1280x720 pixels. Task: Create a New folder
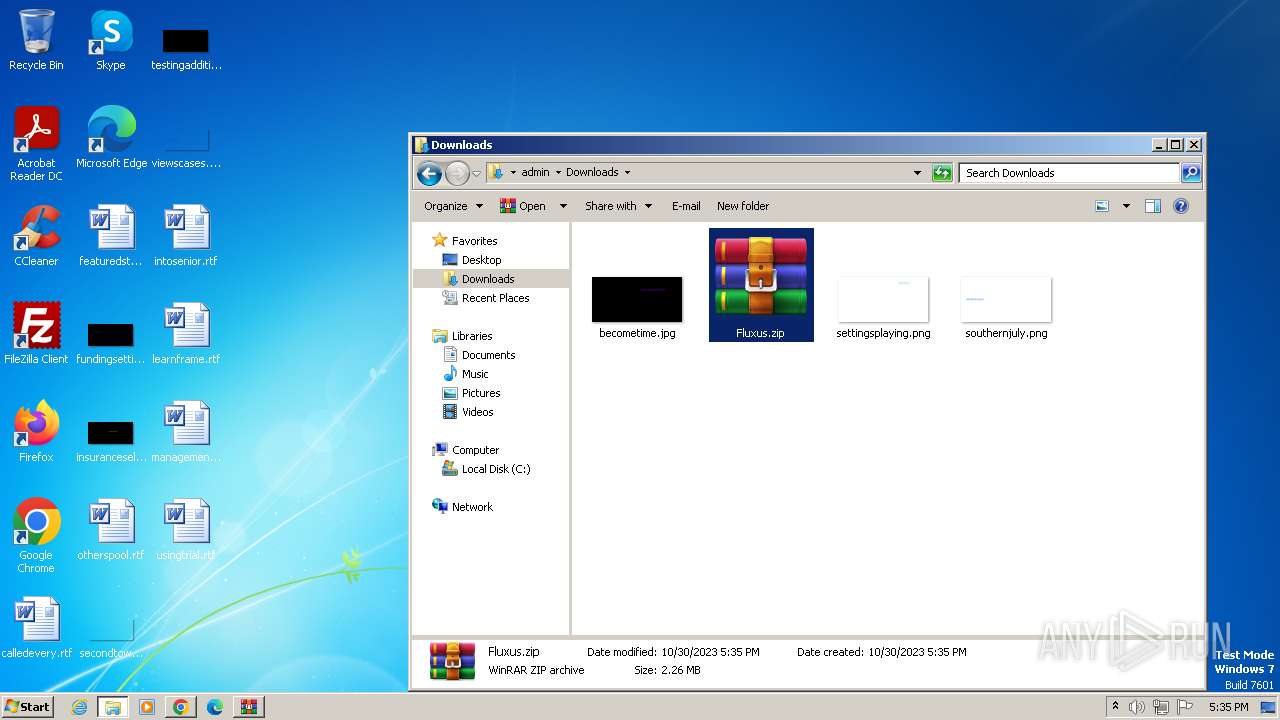743,206
